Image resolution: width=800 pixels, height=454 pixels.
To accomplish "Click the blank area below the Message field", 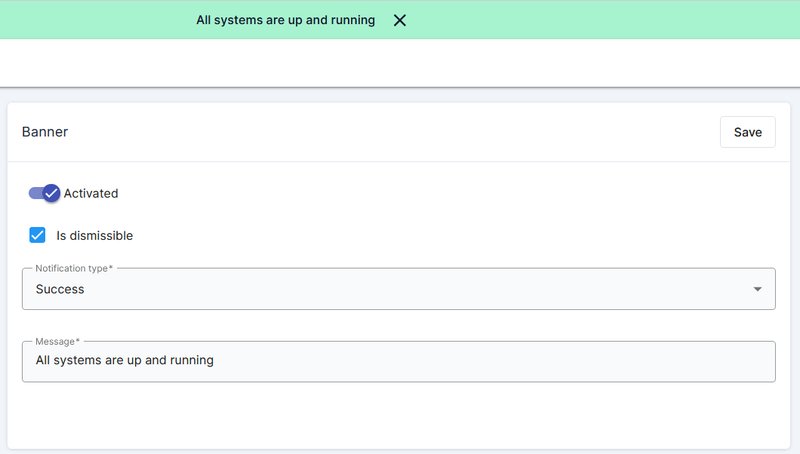I will point(400,415).
